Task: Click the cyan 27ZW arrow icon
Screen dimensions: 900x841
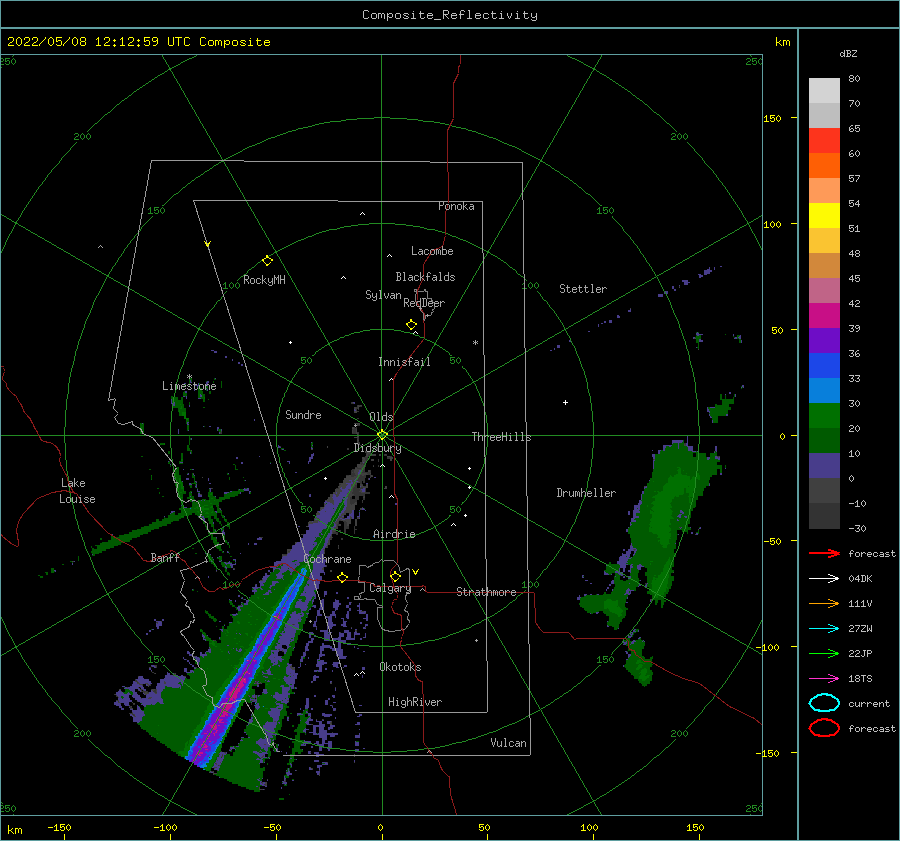Action: pyautogui.click(x=824, y=629)
